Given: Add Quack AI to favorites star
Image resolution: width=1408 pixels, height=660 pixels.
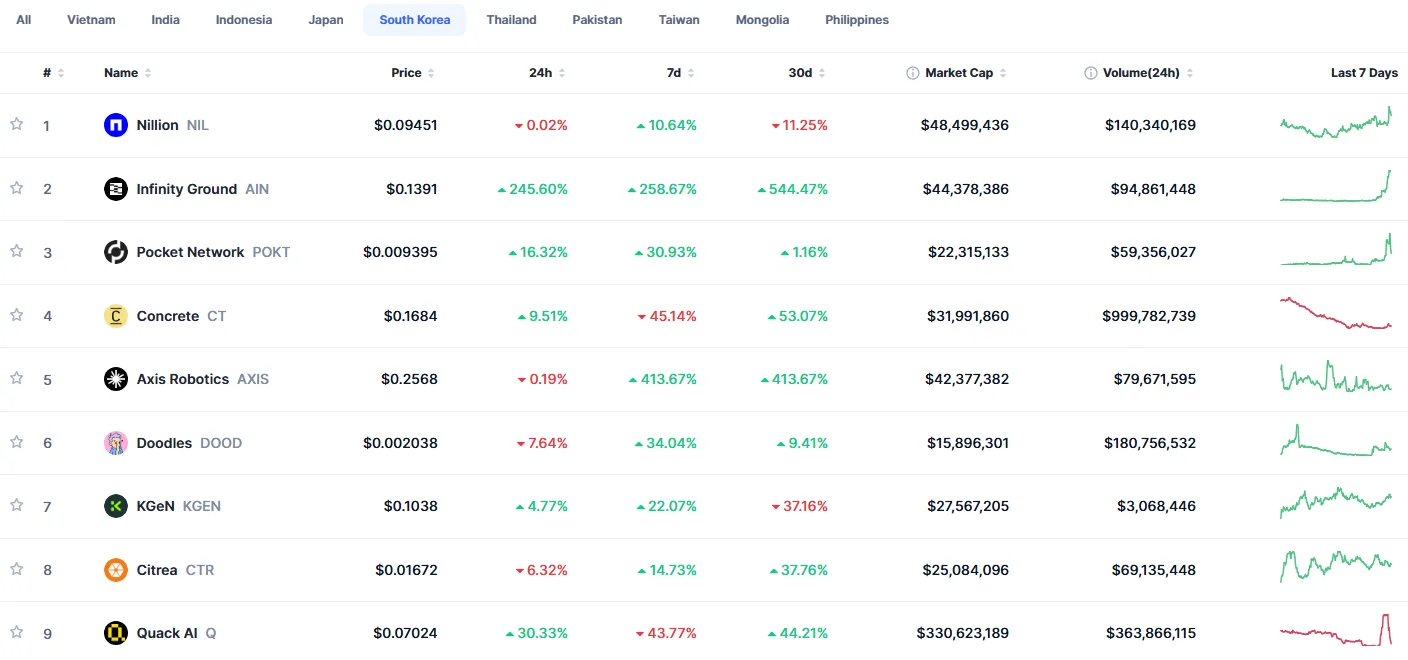Looking at the screenshot, I should (16, 632).
